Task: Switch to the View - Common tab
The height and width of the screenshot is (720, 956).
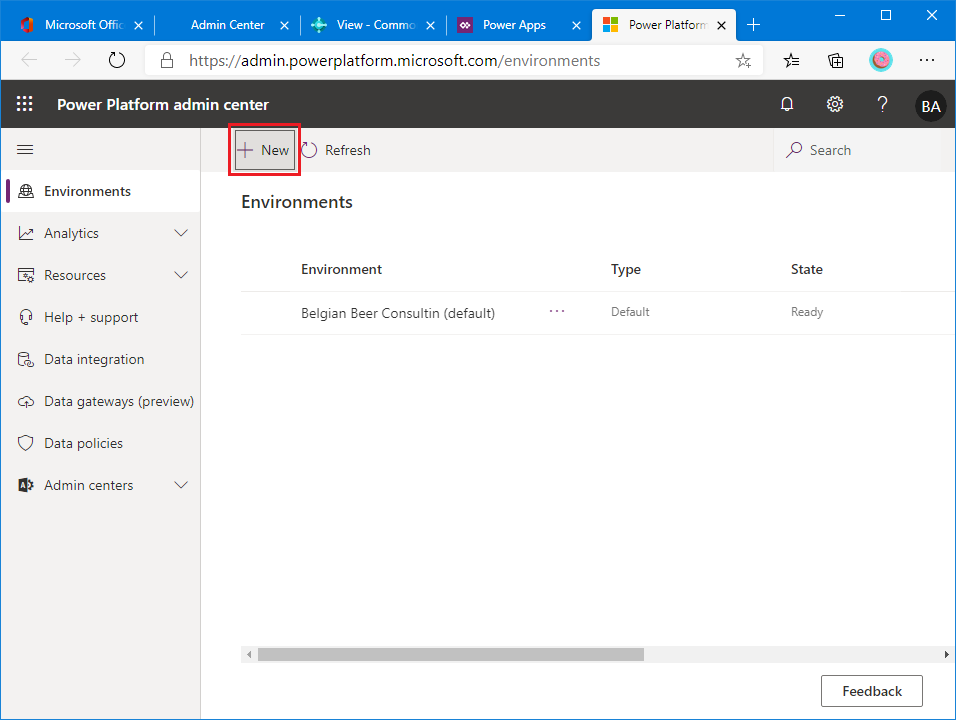Action: [x=373, y=25]
